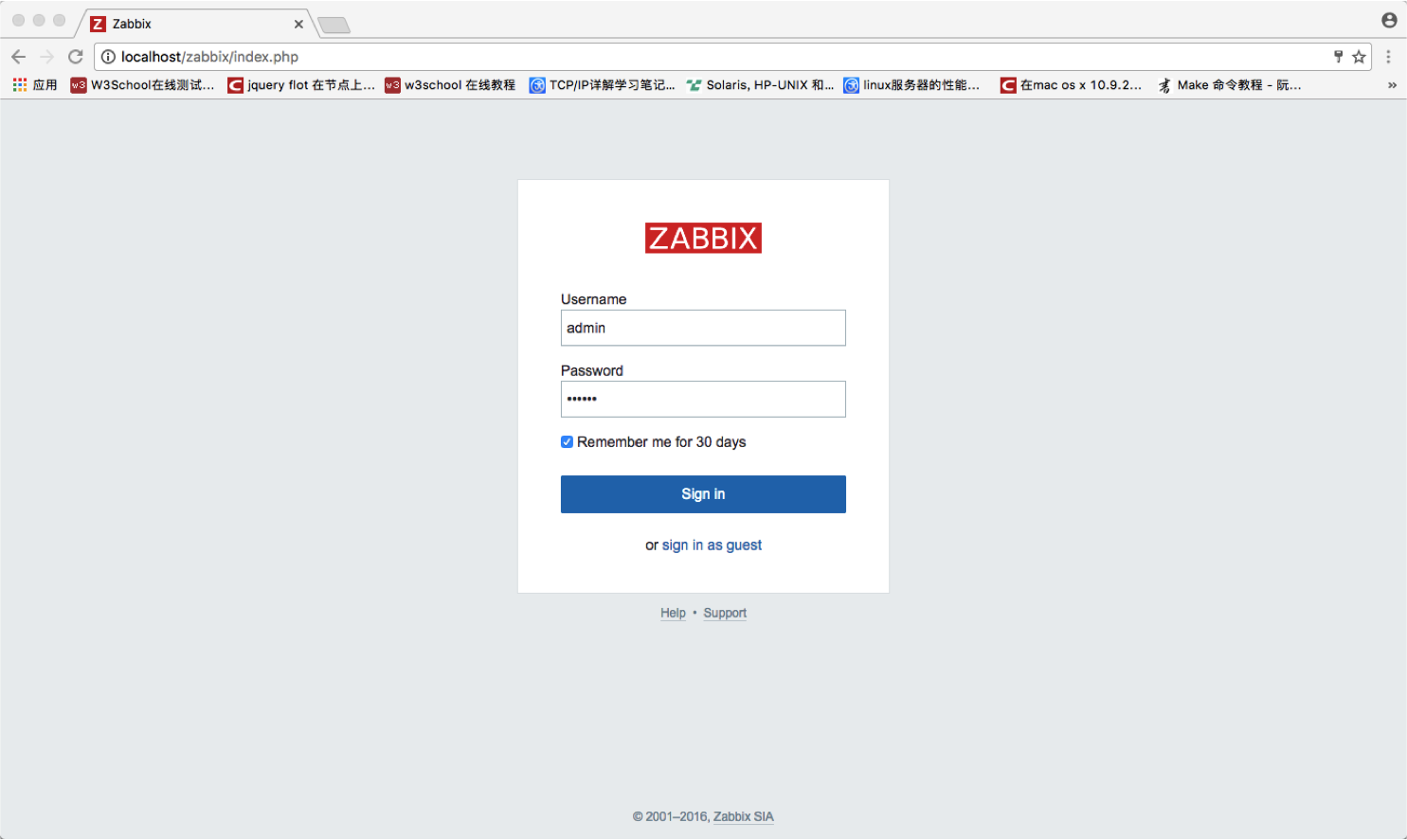Reload the page with refresh icon
The width and height of the screenshot is (1407, 840).
click(76, 57)
